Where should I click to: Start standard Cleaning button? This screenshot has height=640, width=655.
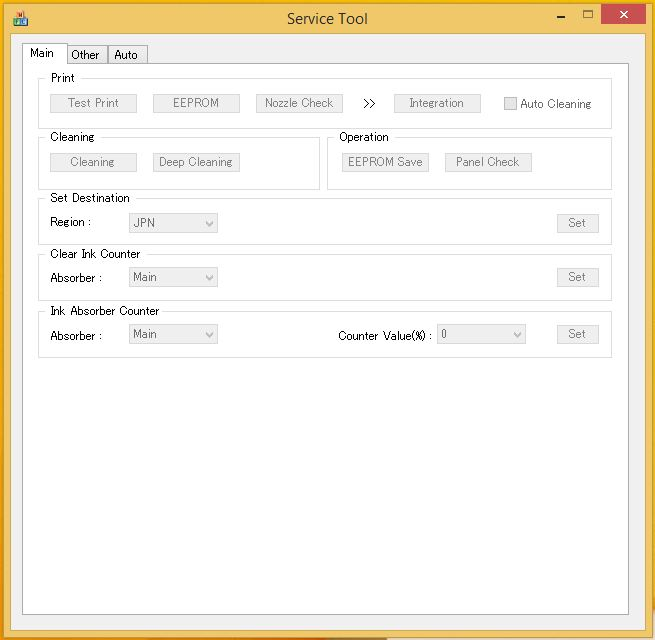93,162
